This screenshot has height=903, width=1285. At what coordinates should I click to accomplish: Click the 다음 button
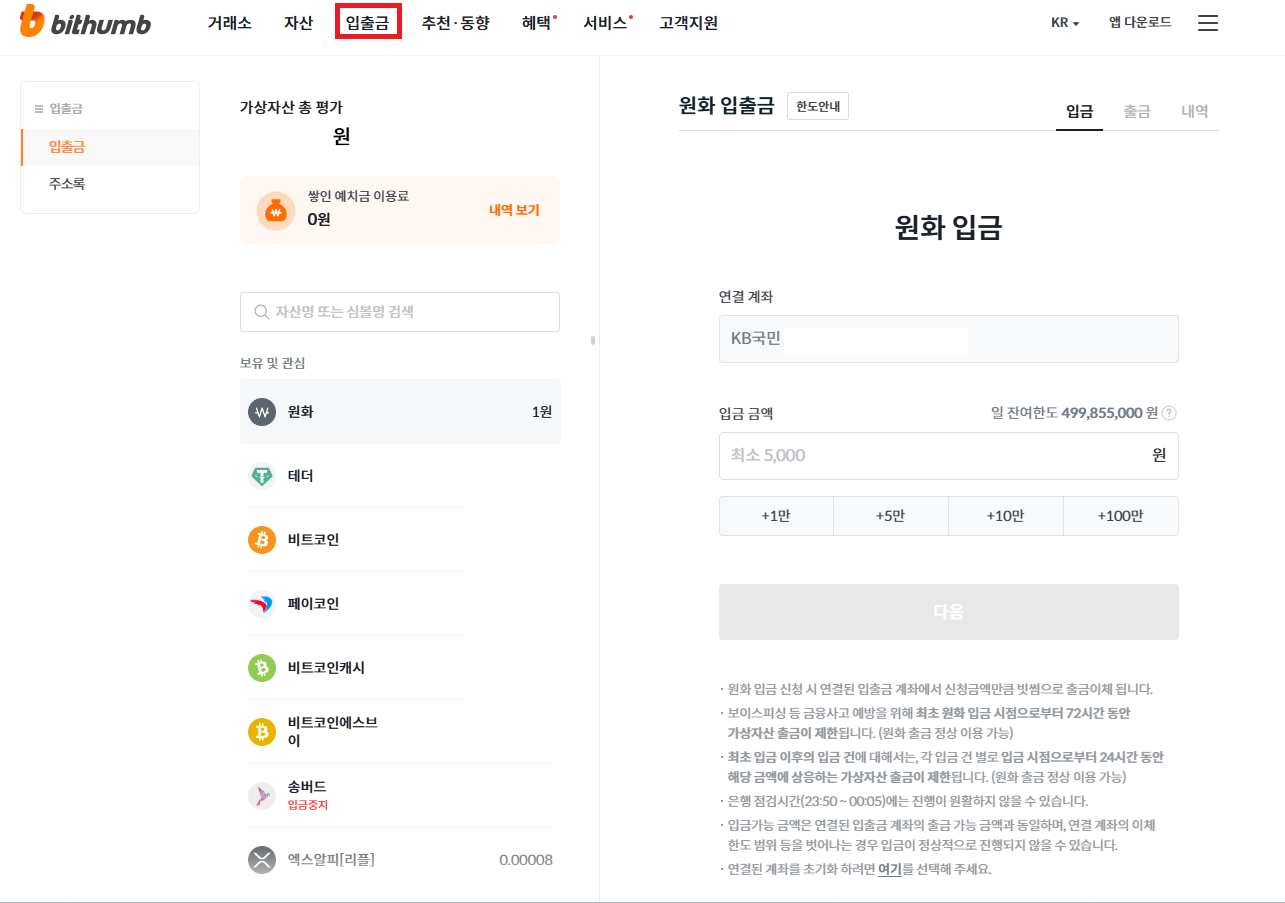click(948, 612)
